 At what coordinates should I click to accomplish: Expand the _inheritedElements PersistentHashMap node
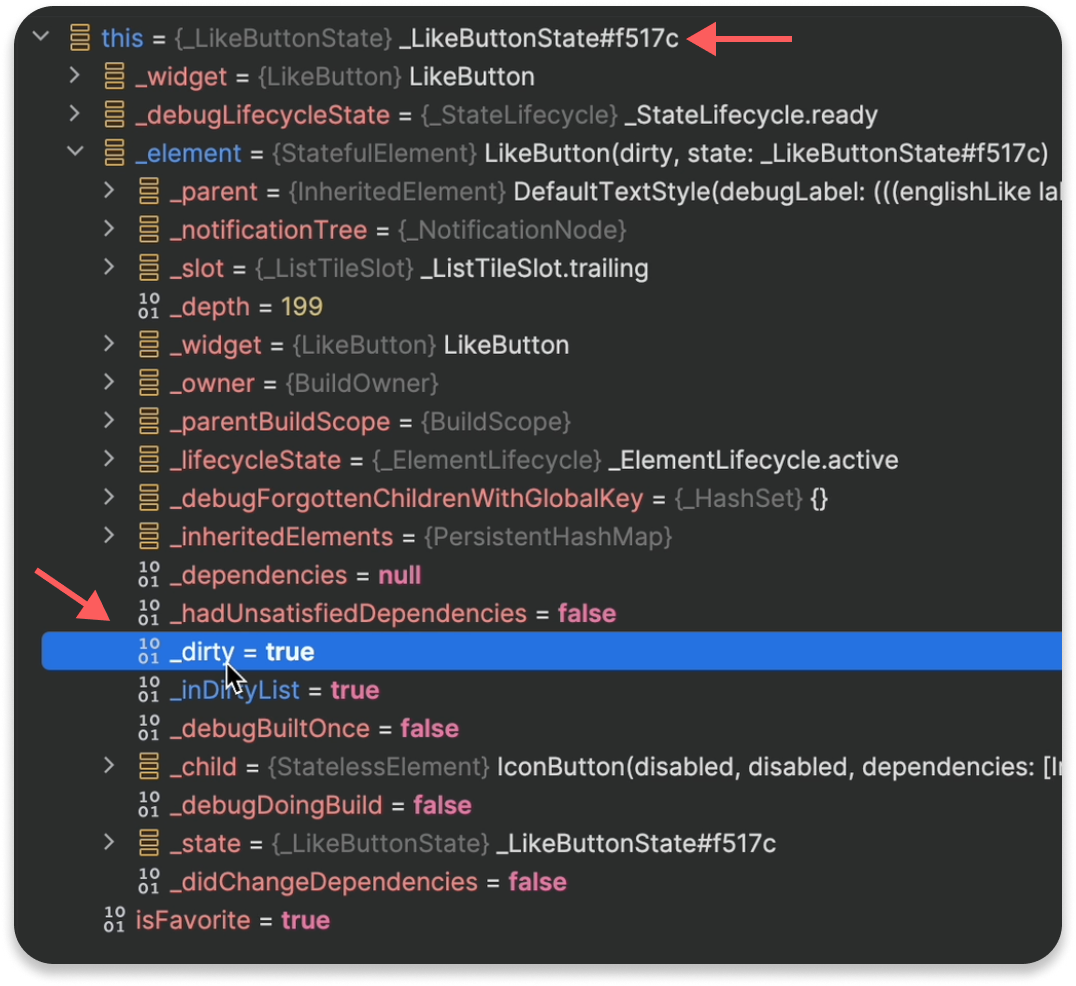pyautogui.click(x=110, y=536)
